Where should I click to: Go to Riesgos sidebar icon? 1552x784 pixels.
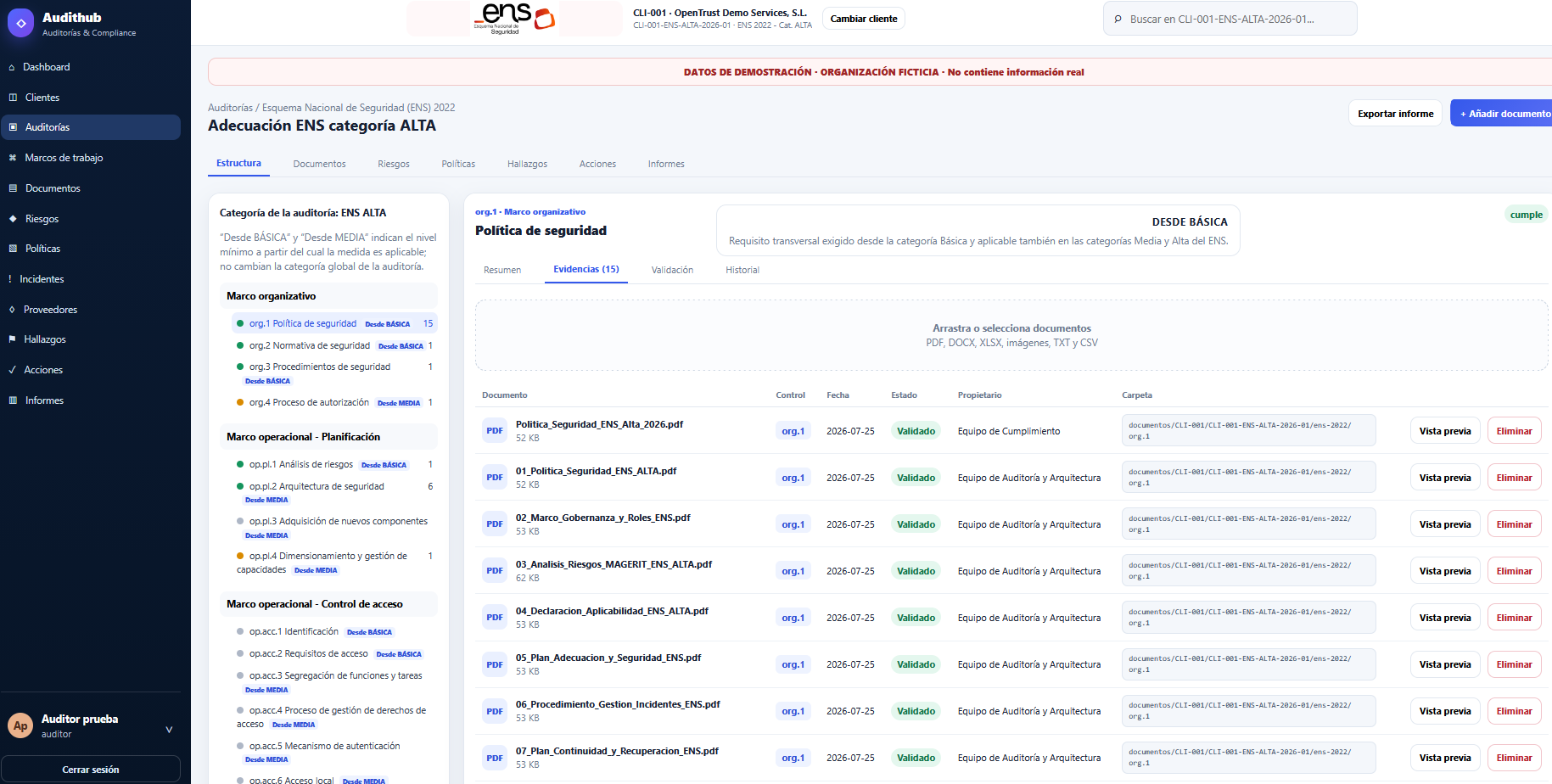(13, 219)
